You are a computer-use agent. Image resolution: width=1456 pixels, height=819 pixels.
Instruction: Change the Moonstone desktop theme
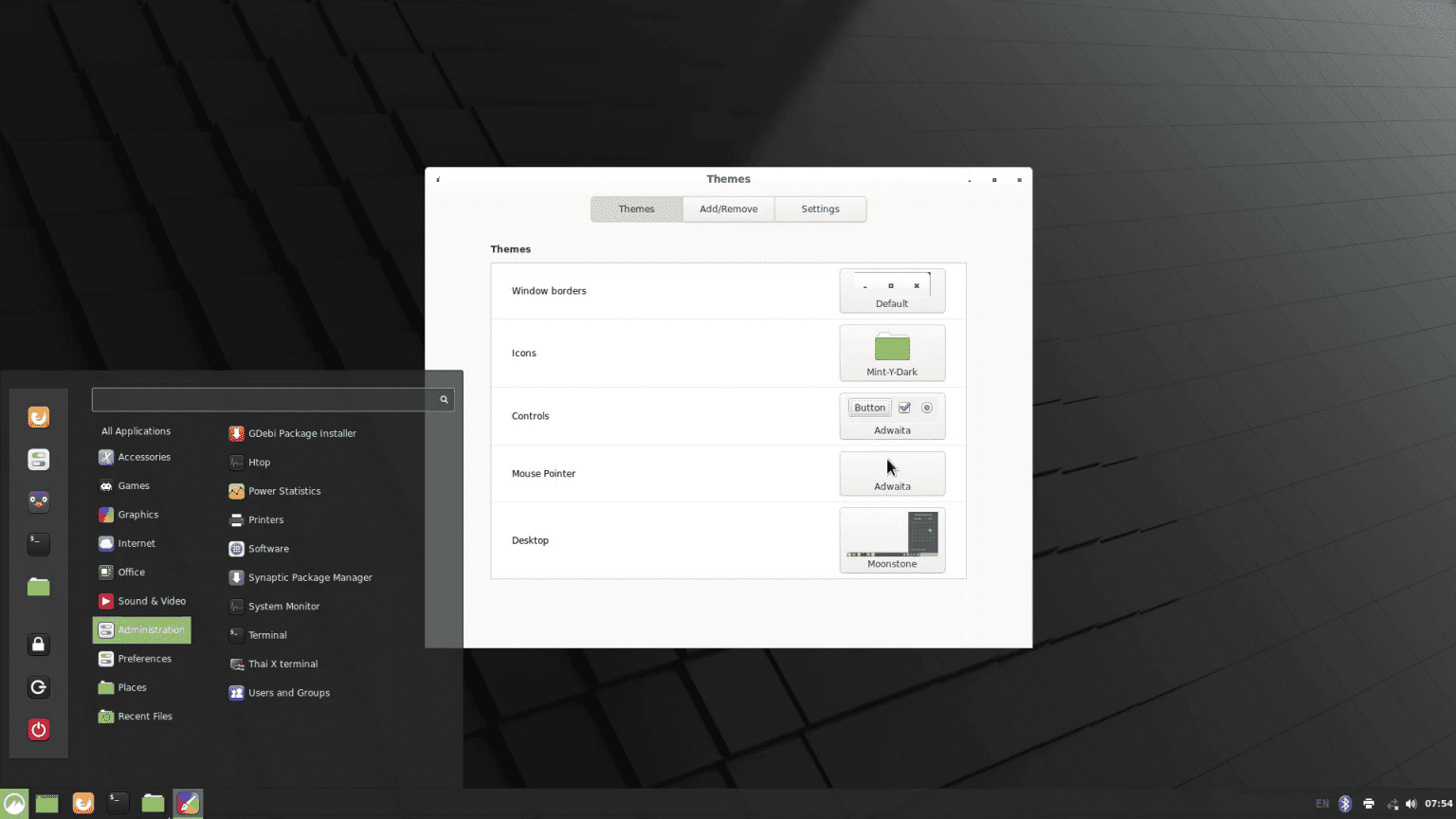pyautogui.click(x=891, y=540)
